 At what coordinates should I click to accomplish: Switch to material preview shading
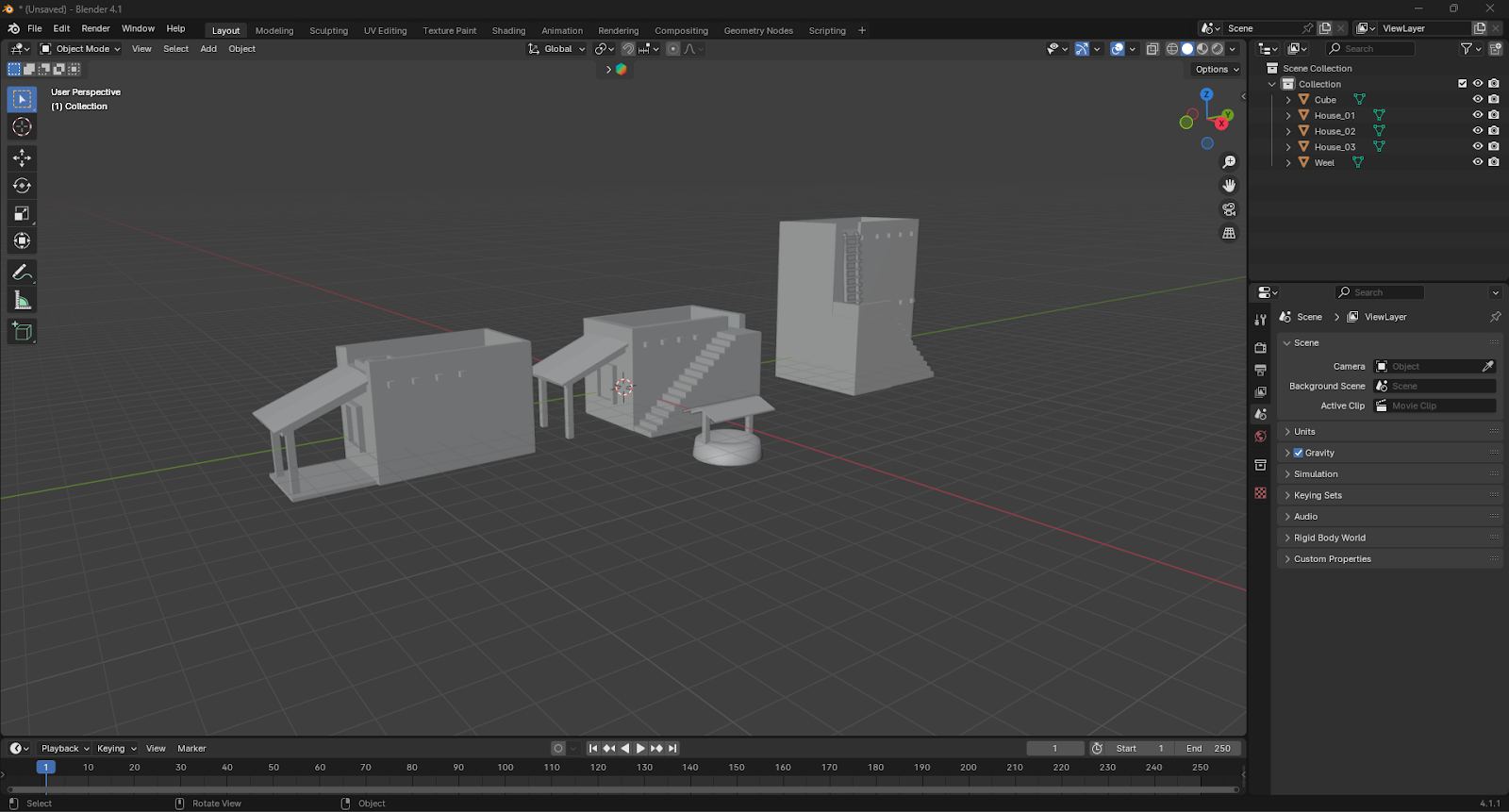coord(1202,49)
